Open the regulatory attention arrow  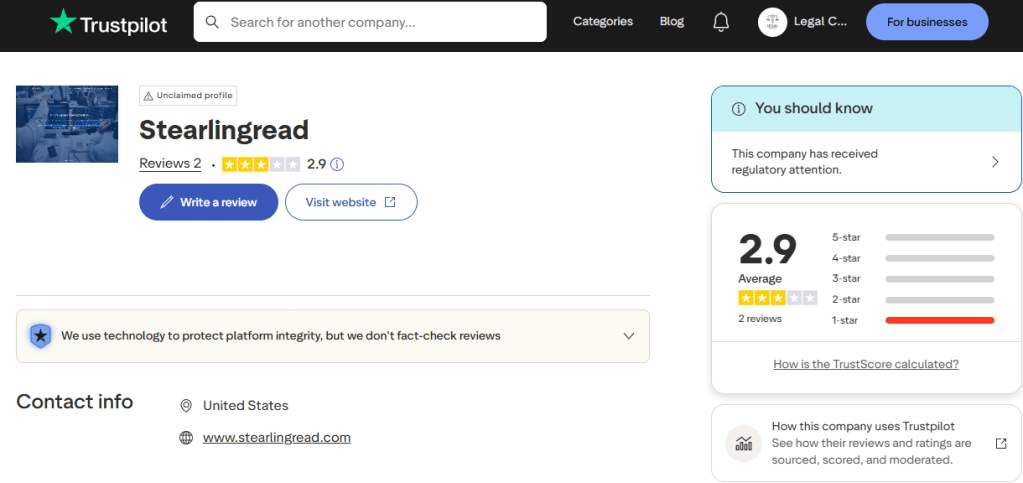tap(995, 162)
